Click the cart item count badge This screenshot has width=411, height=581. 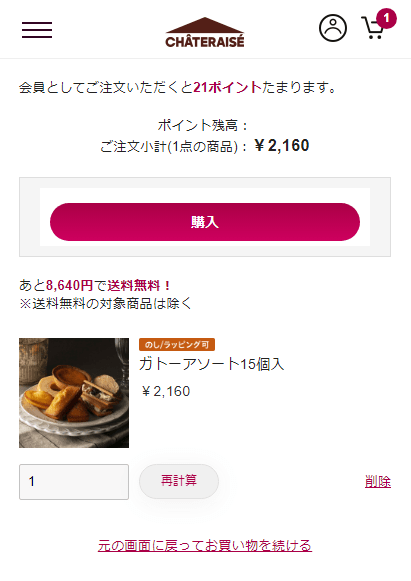(x=387, y=18)
